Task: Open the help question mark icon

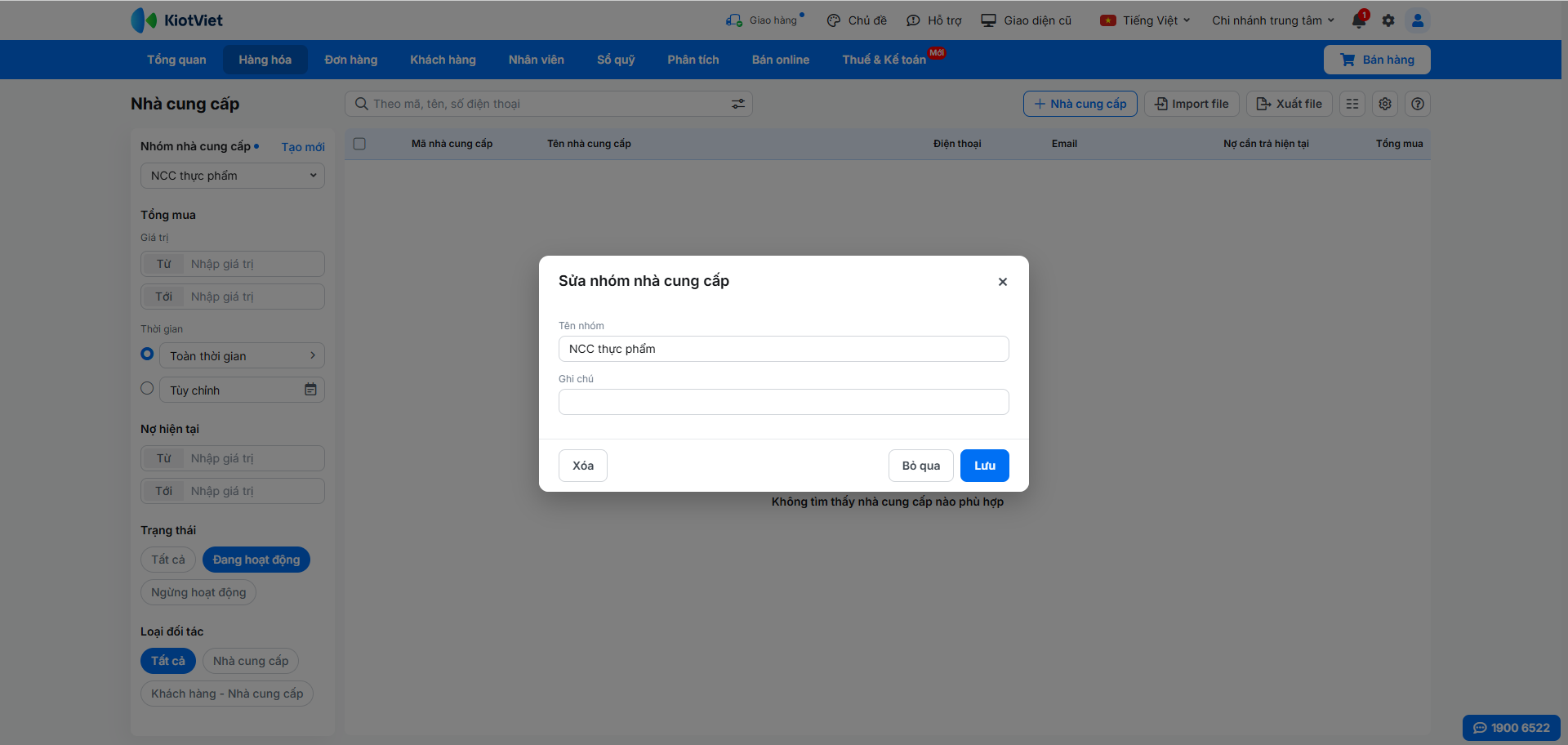Action: click(1418, 104)
